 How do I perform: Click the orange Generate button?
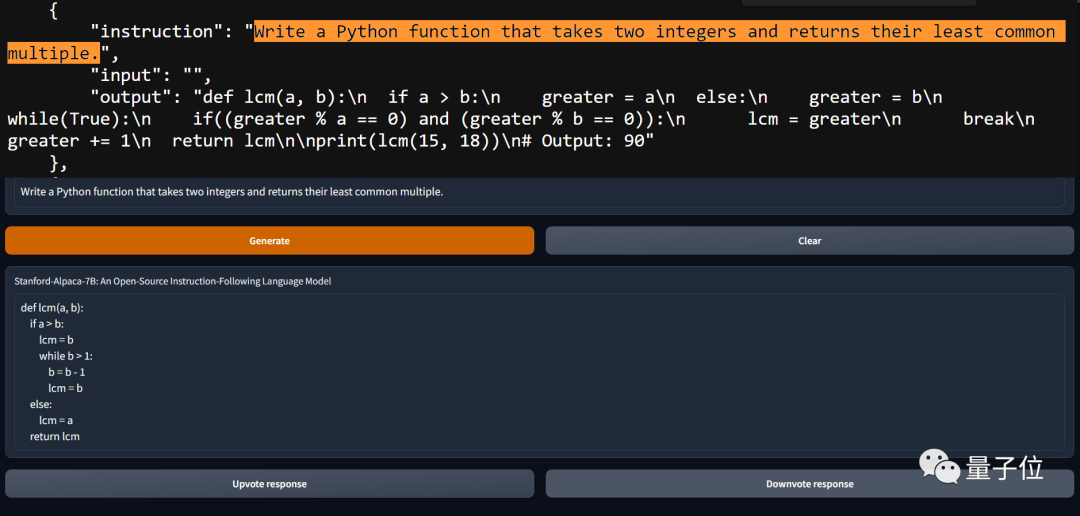269,241
